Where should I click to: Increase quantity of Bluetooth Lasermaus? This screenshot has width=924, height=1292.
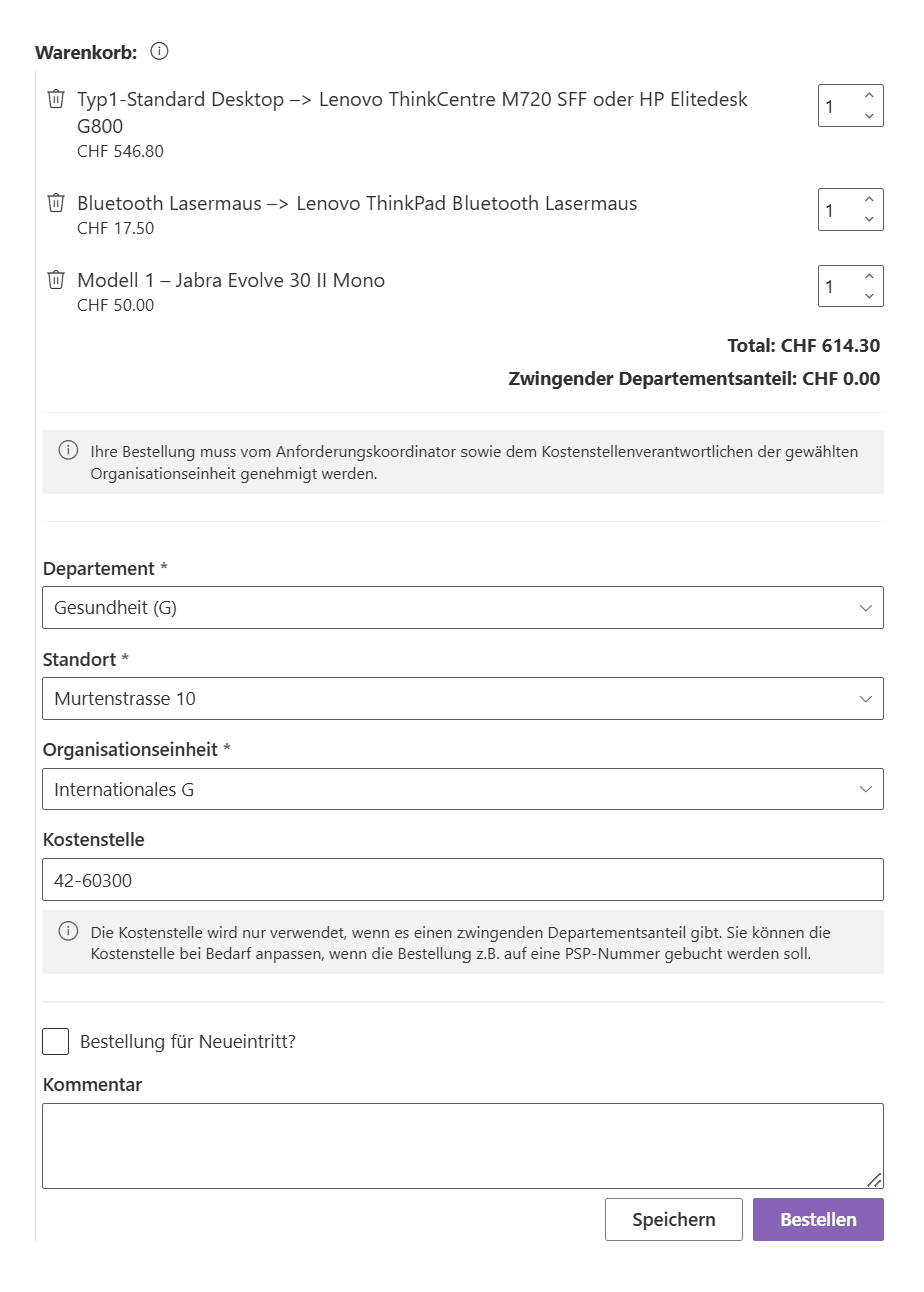(868, 200)
